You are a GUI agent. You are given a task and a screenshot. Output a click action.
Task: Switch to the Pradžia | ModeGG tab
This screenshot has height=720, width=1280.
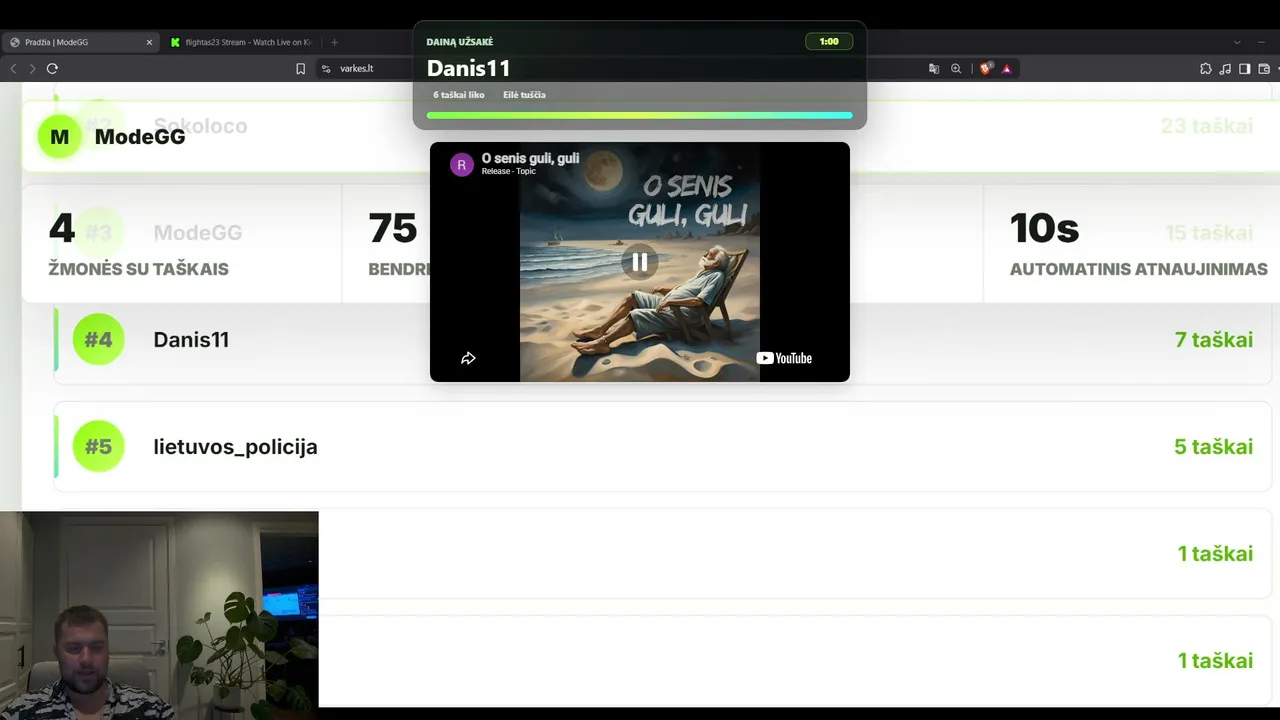[x=79, y=42]
